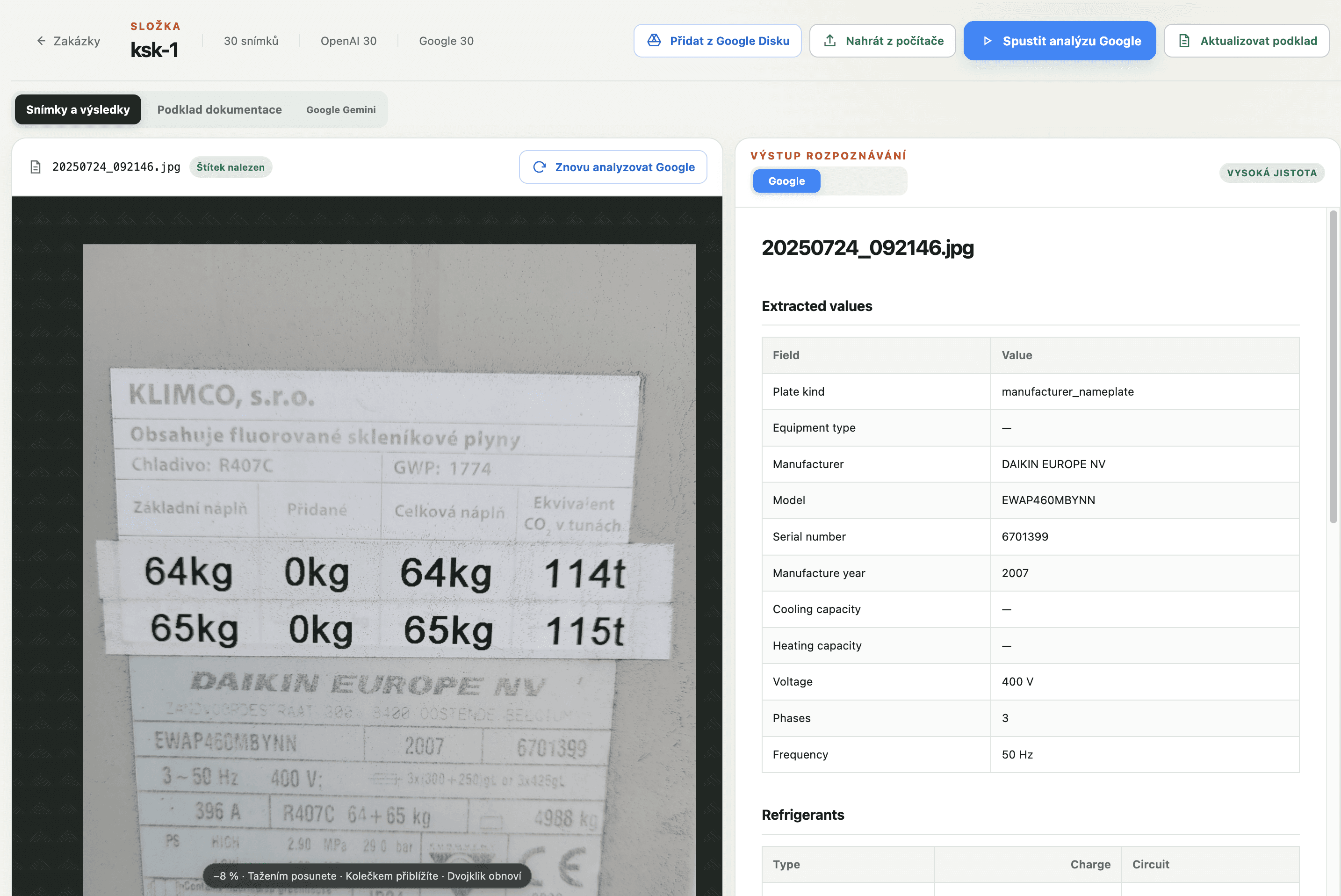Click serial number 6701399 value
The image size is (1341, 896).
coord(1024,536)
